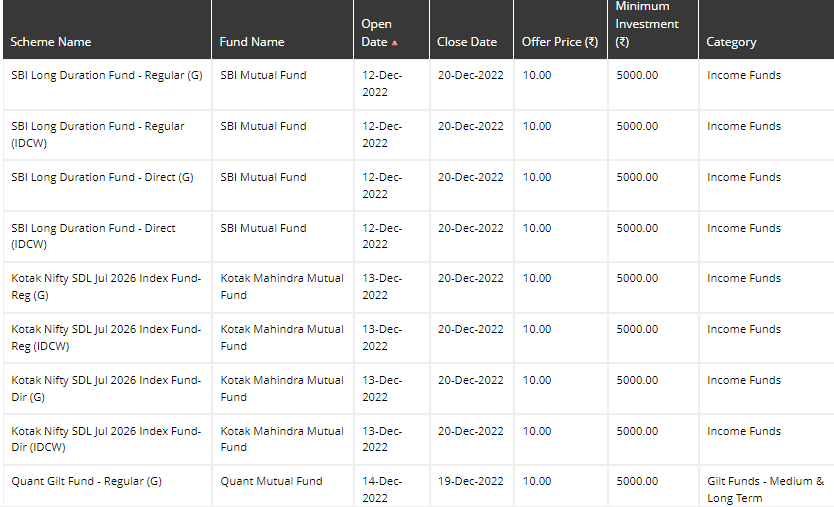The height and width of the screenshot is (507, 834).
Task: Click Income Funds category in first row
Action: 744,76
